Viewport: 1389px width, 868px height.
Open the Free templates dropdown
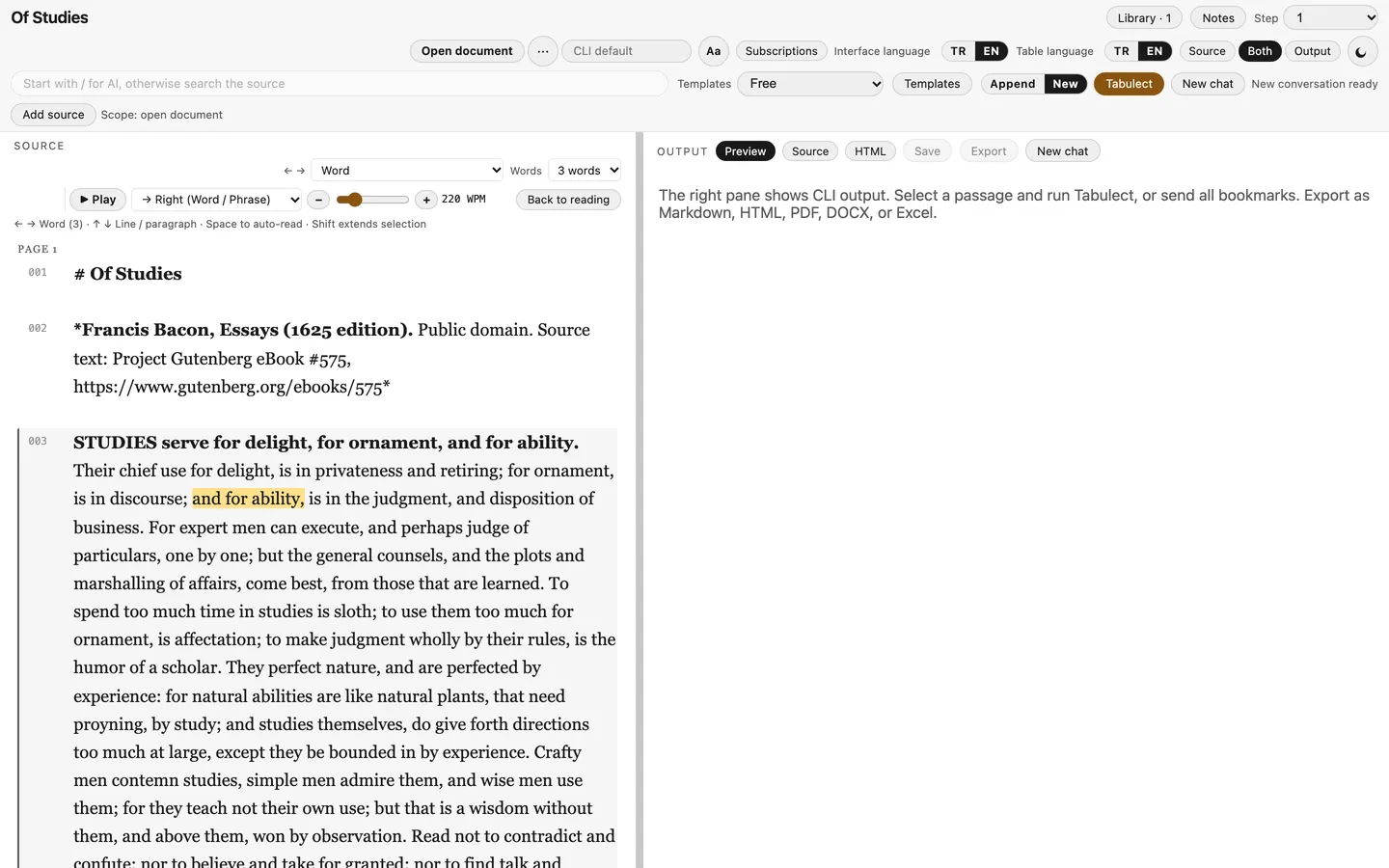click(810, 84)
